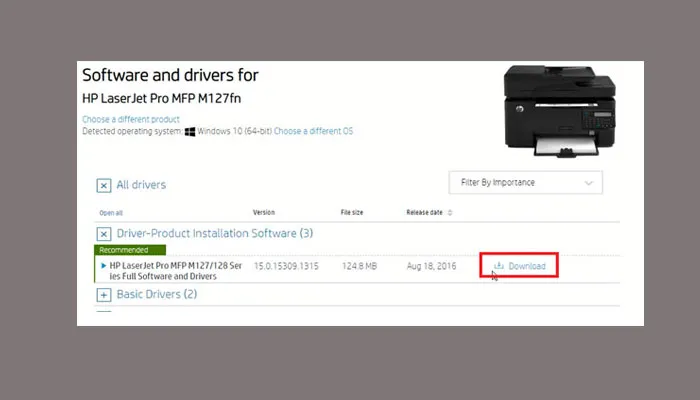The width and height of the screenshot is (700, 400).
Task: Click the Choose a different product link
Action: [x=131, y=119]
